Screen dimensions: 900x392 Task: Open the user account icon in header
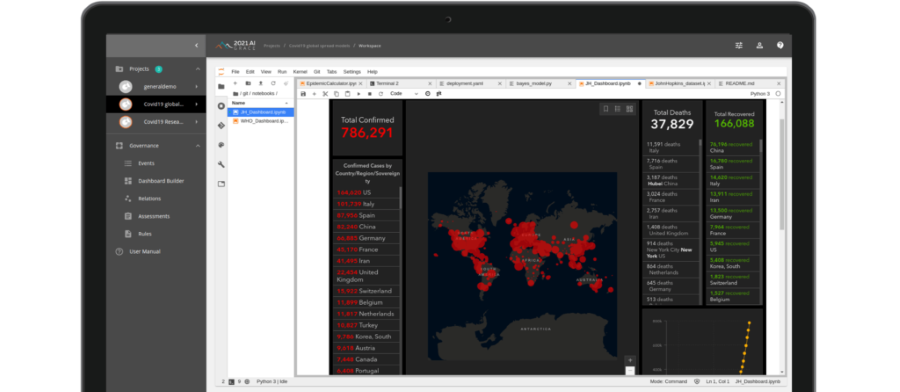(x=759, y=45)
